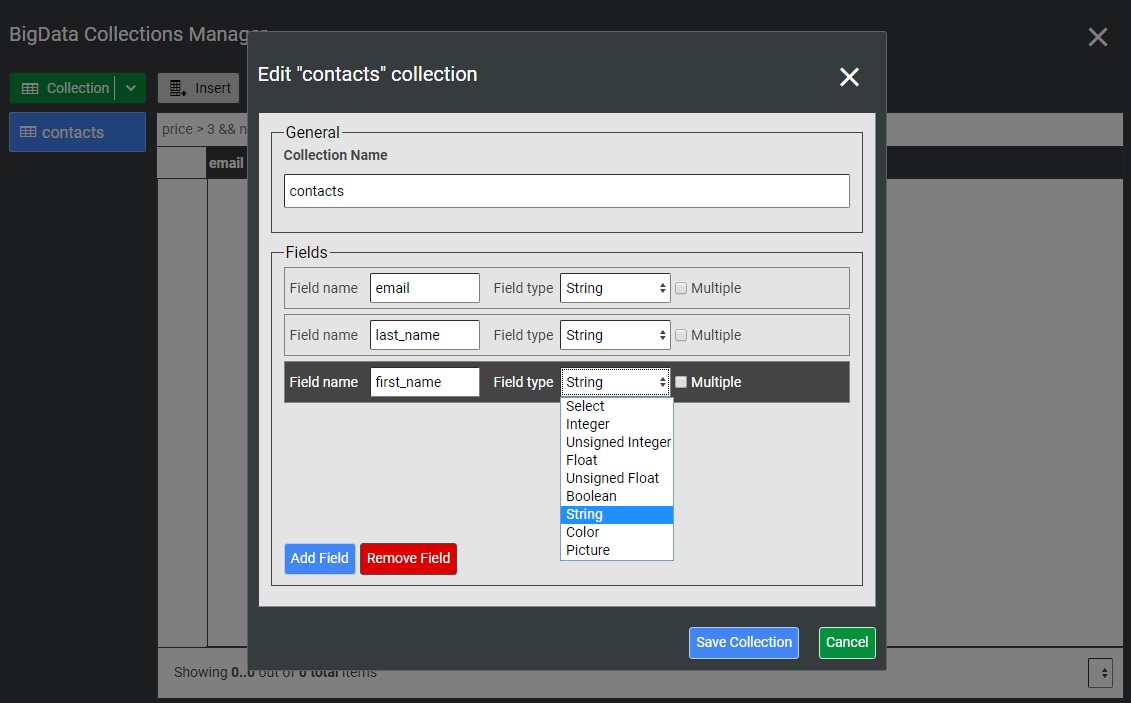Open the Field type dropdown for email
The height and width of the screenshot is (703, 1131).
coord(614,288)
